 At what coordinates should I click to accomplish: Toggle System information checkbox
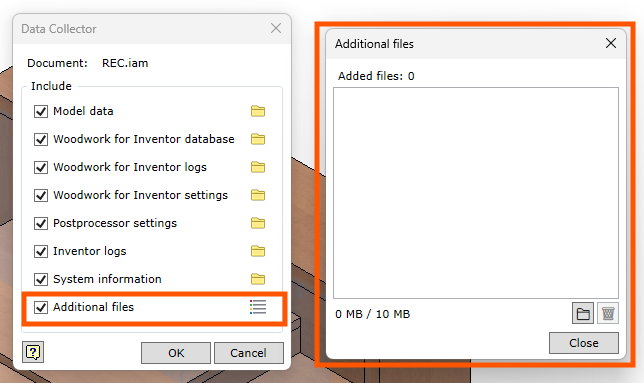tap(41, 279)
